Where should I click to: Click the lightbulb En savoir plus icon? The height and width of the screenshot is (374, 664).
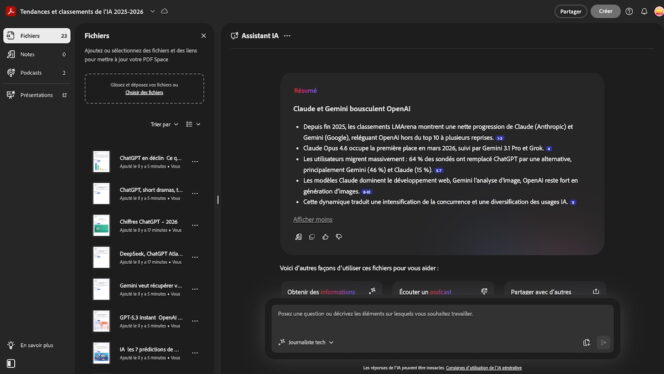click(x=11, y=345)
